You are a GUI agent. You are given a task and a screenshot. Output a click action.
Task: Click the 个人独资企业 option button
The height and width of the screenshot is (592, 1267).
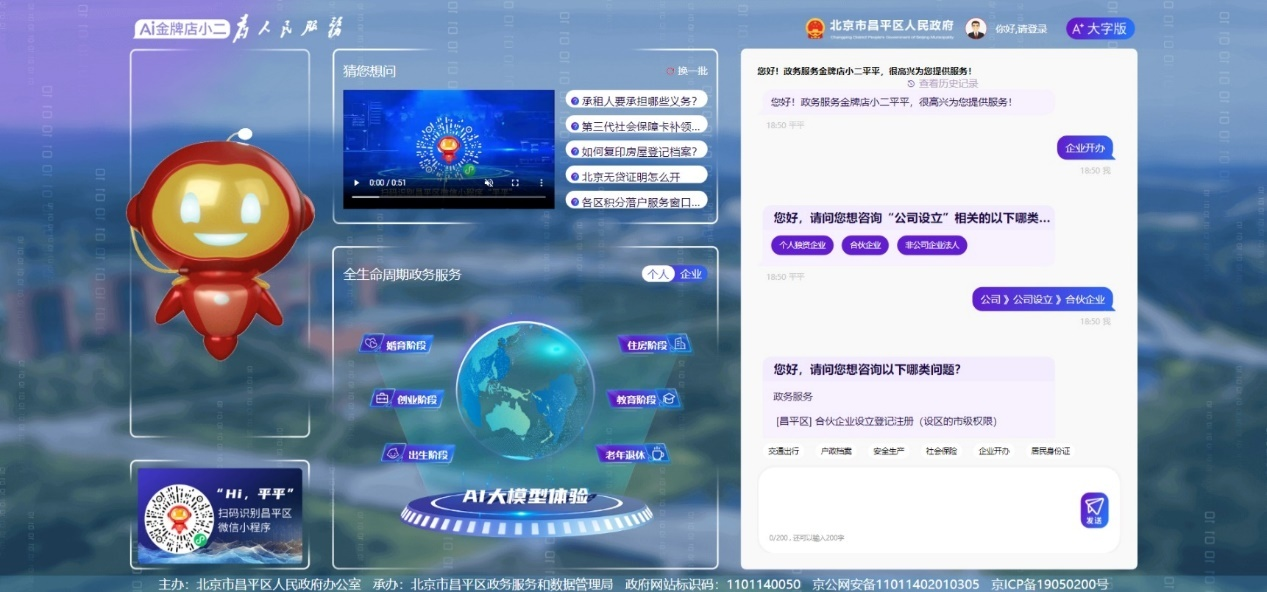click(803, 245)
